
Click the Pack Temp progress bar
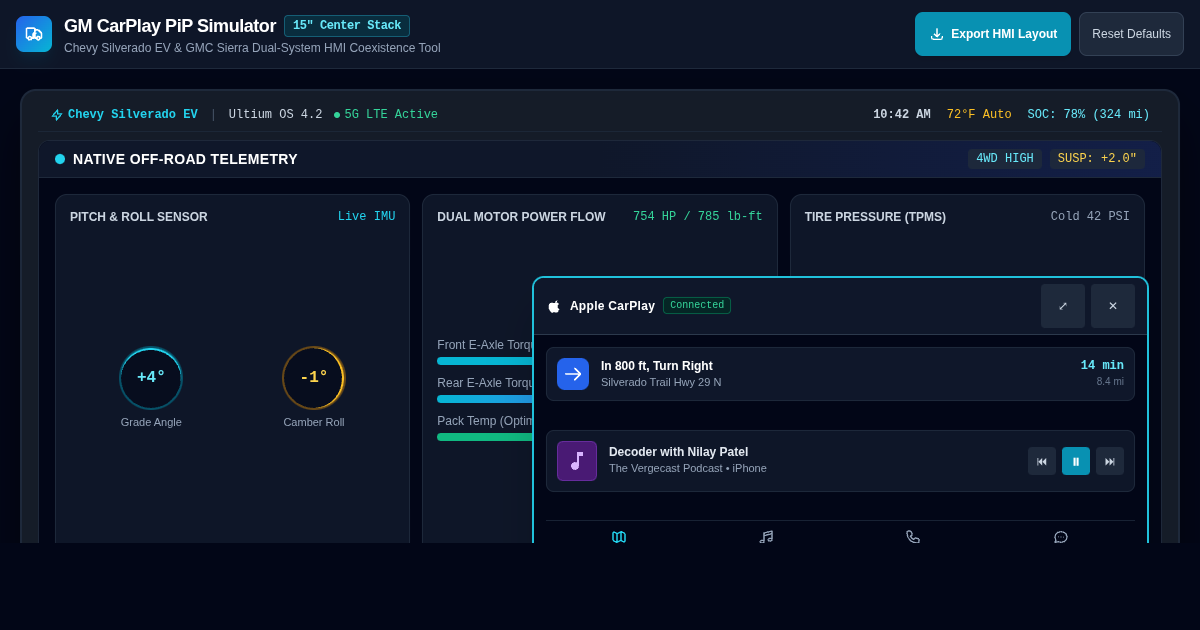click(x=485, y=437)
